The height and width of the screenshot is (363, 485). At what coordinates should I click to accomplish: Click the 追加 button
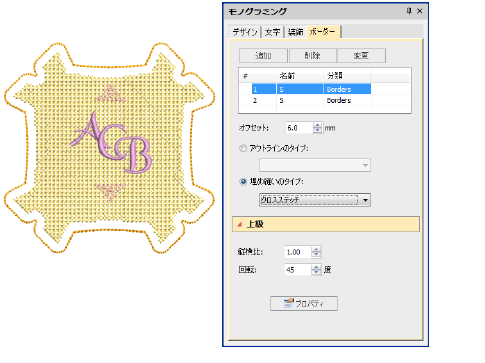point(263,55)
